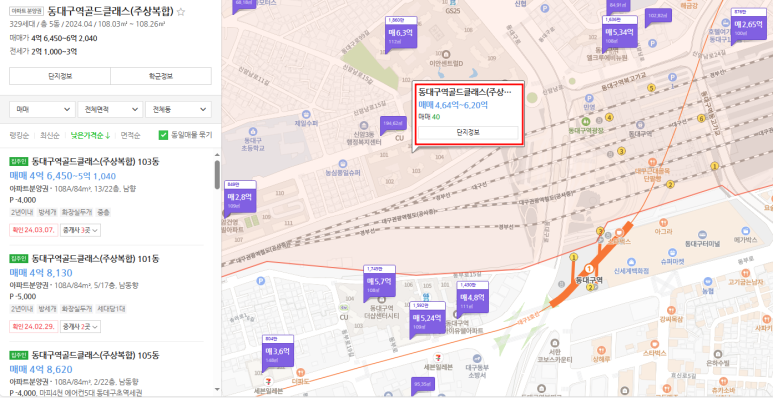Open the 단지정보 tab in left panel

click(60, 76)
